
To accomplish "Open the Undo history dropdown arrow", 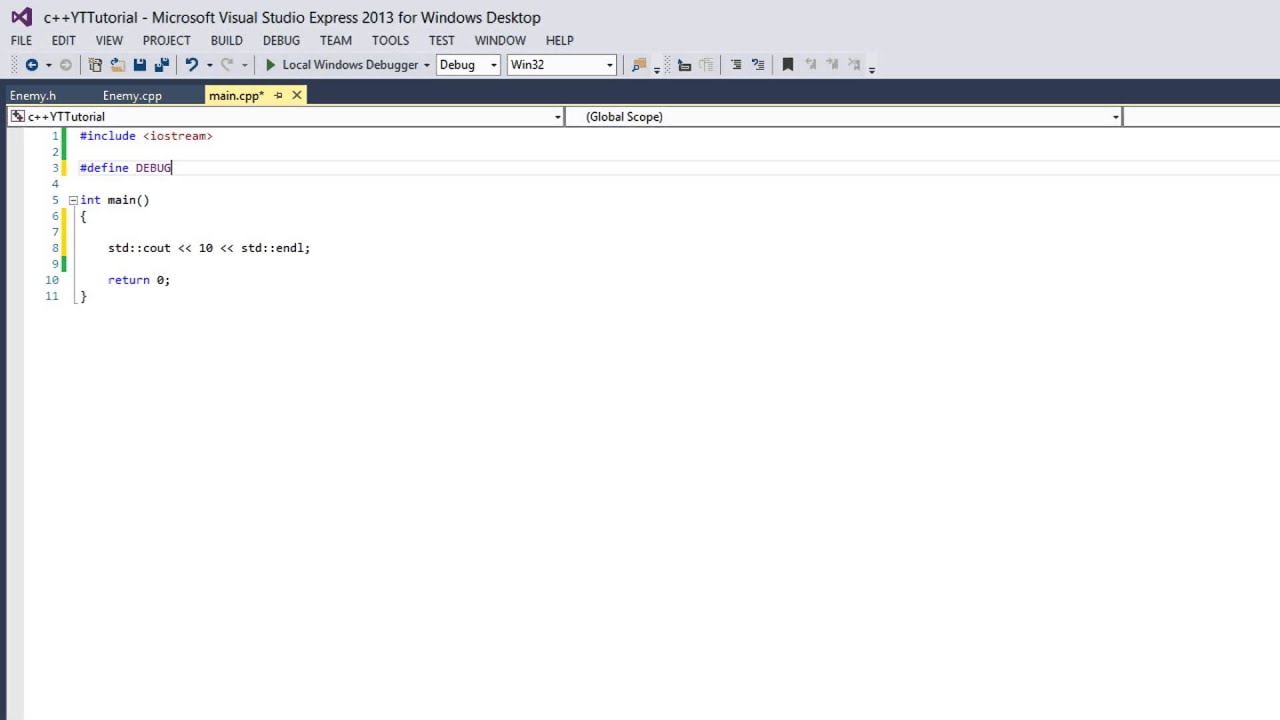I will 209,65.
